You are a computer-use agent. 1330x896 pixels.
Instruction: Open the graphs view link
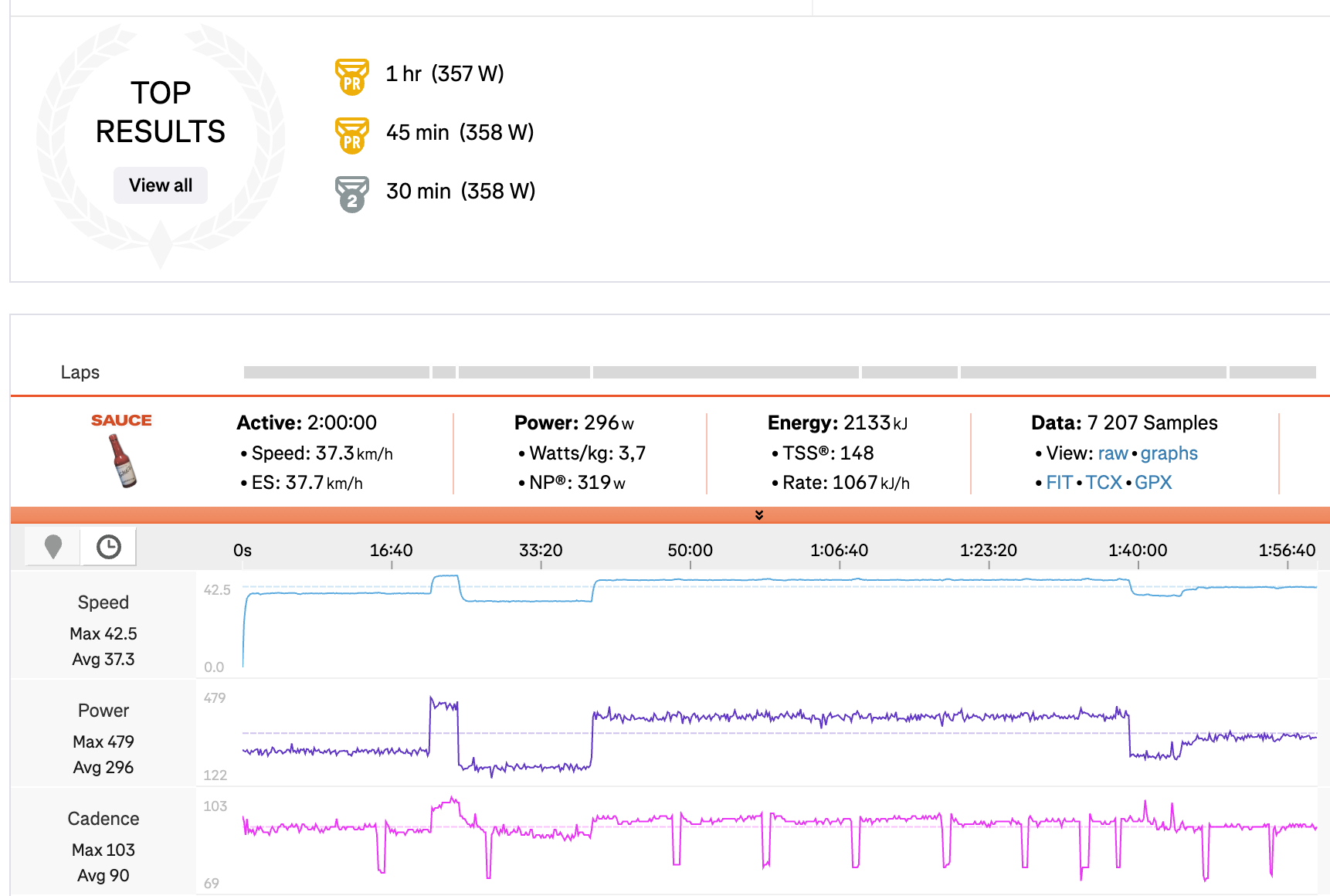point(1169,453)
